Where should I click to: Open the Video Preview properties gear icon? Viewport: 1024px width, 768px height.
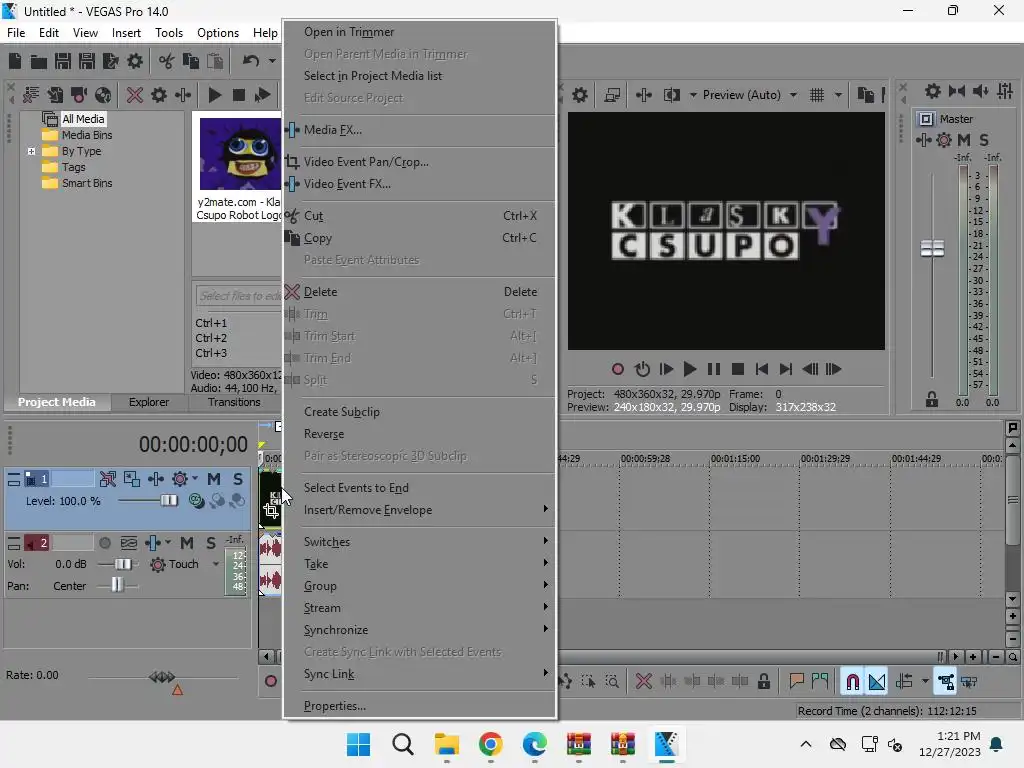[579, 95]
